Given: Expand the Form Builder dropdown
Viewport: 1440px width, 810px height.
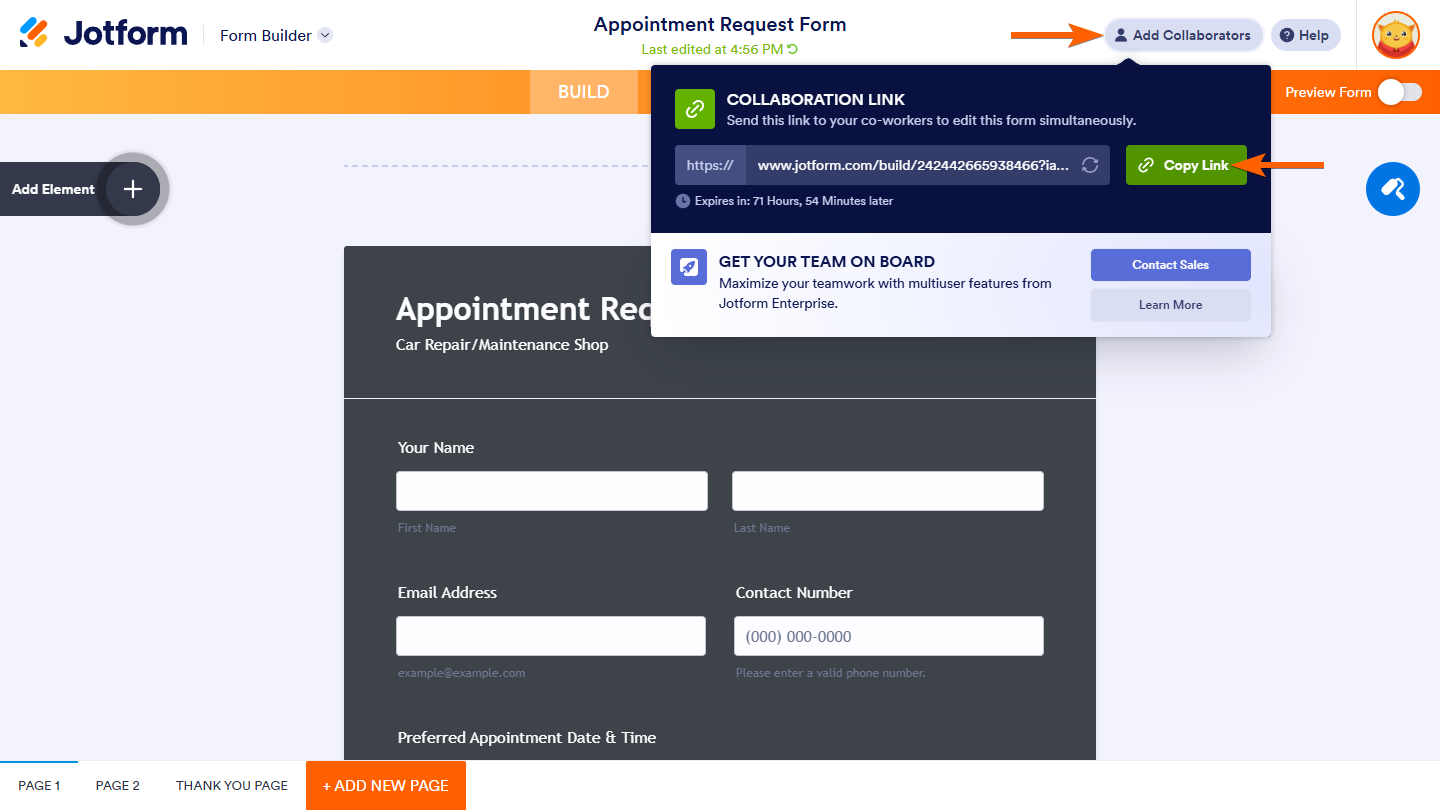Looking at the screenshot, I should tap(324, 35).
